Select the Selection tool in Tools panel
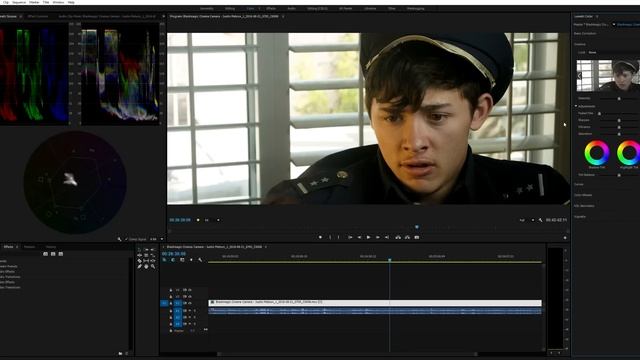The height and width of the screenshot is (360, 640). click(139, 249)
